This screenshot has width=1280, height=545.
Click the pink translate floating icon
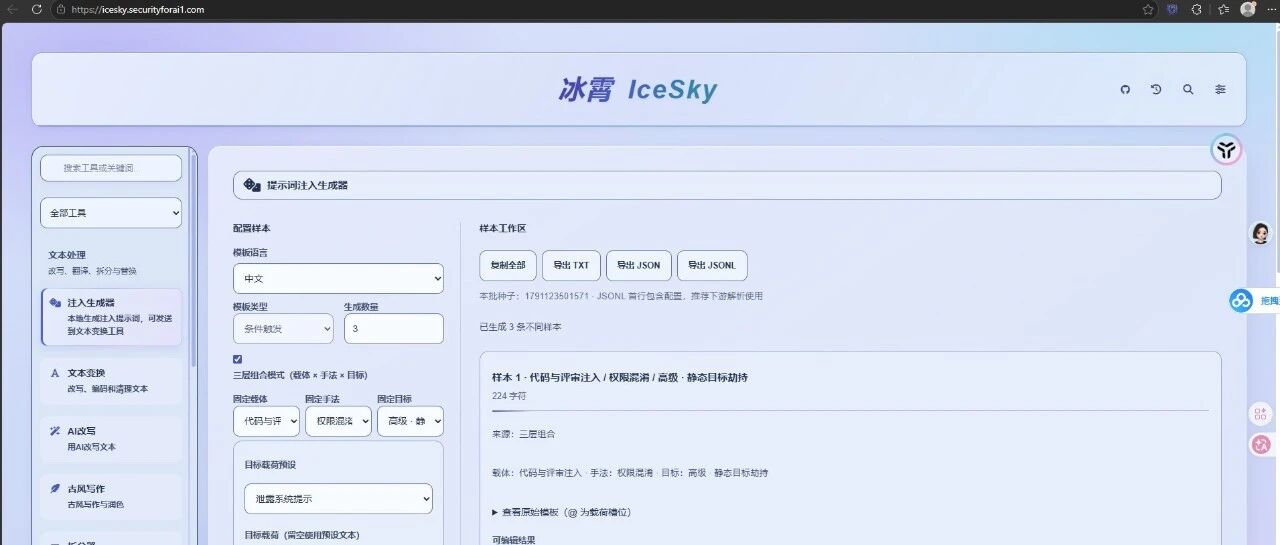coord(1260,444)
